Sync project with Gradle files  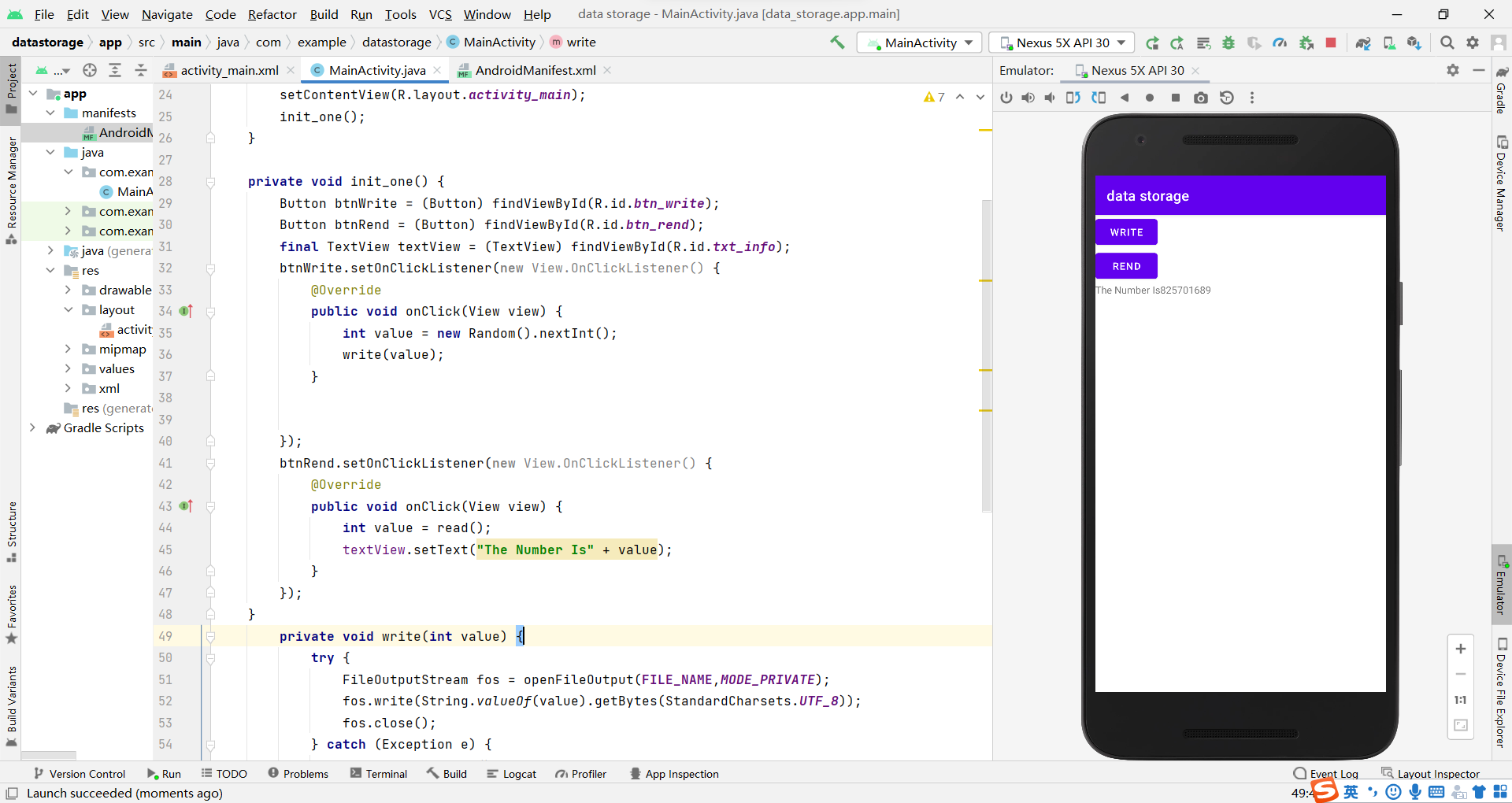pos(1363,43)
